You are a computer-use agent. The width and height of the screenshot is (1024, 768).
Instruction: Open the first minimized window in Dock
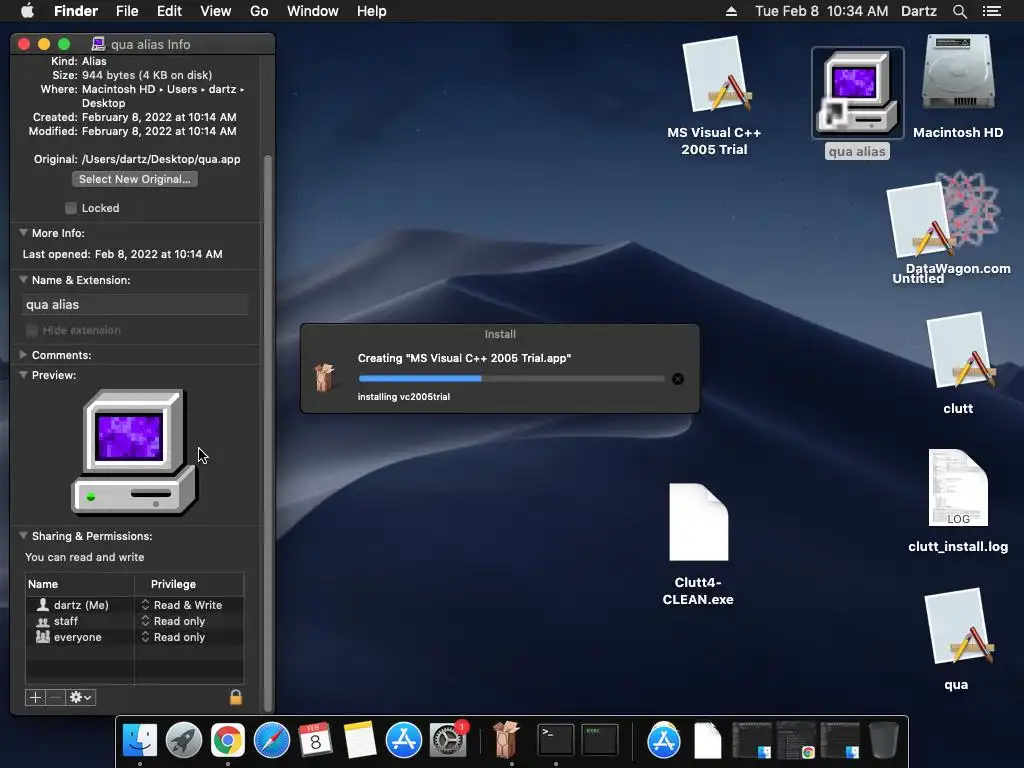point(752,740)
